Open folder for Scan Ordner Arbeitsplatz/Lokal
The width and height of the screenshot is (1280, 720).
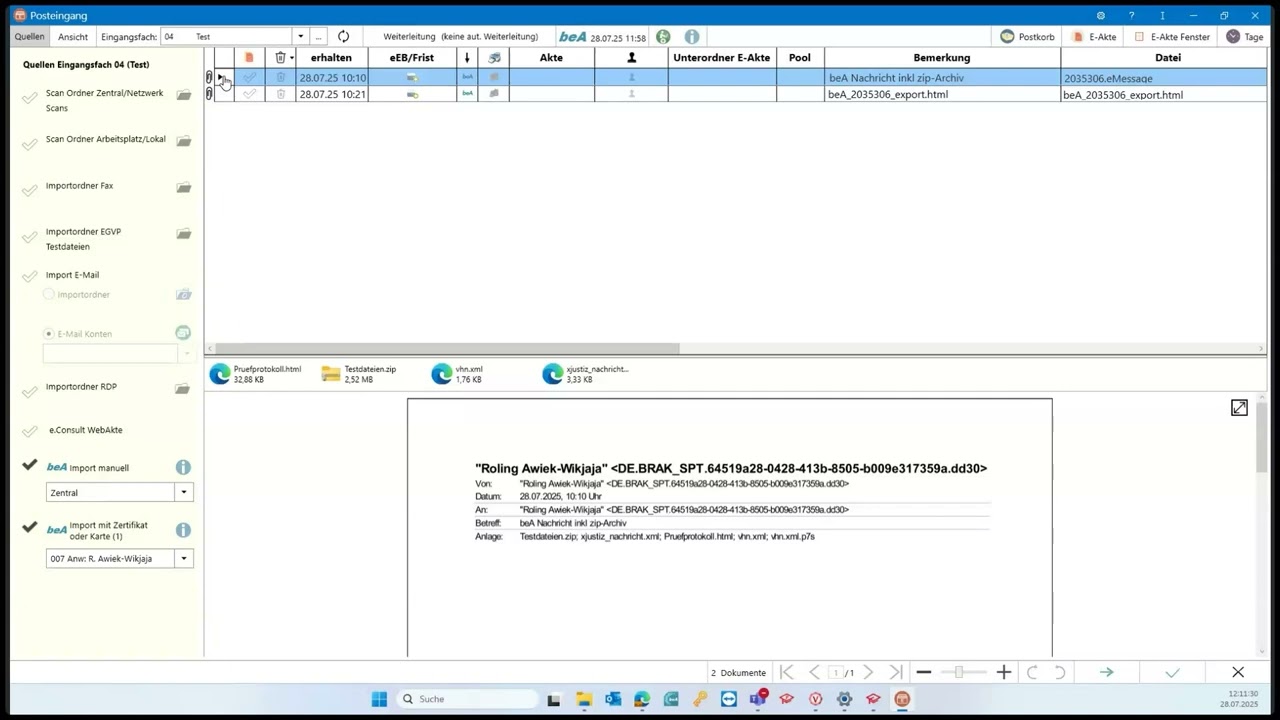pos(184,141)
